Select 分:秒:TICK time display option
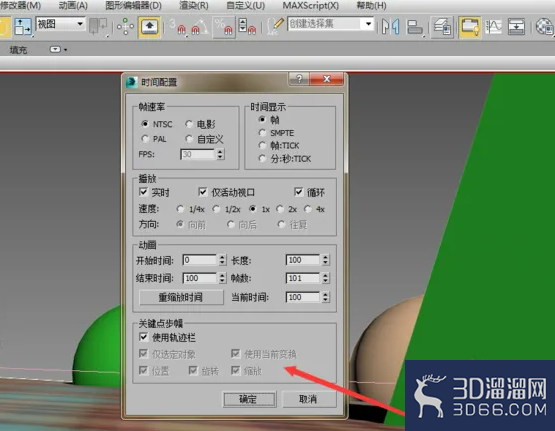 pos(262,159)
